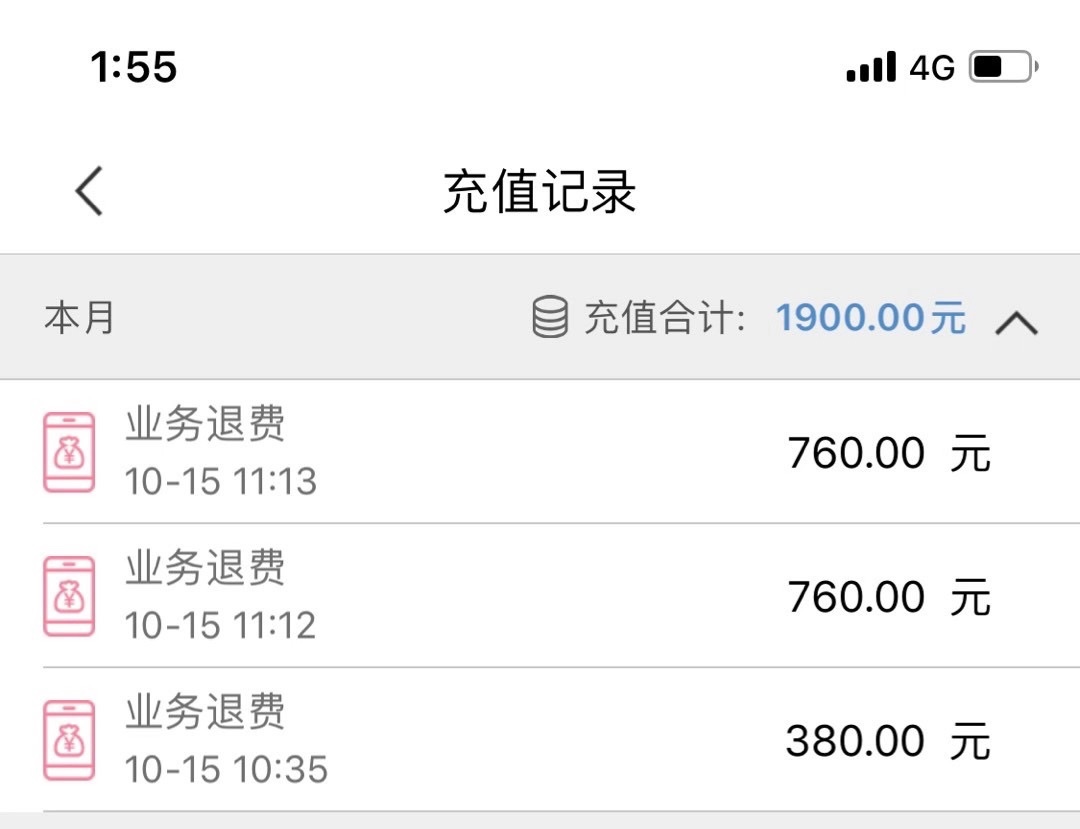Tap the 760.00 元 amount at 11:12
1080x829 pixels.
tap(888, 597)
